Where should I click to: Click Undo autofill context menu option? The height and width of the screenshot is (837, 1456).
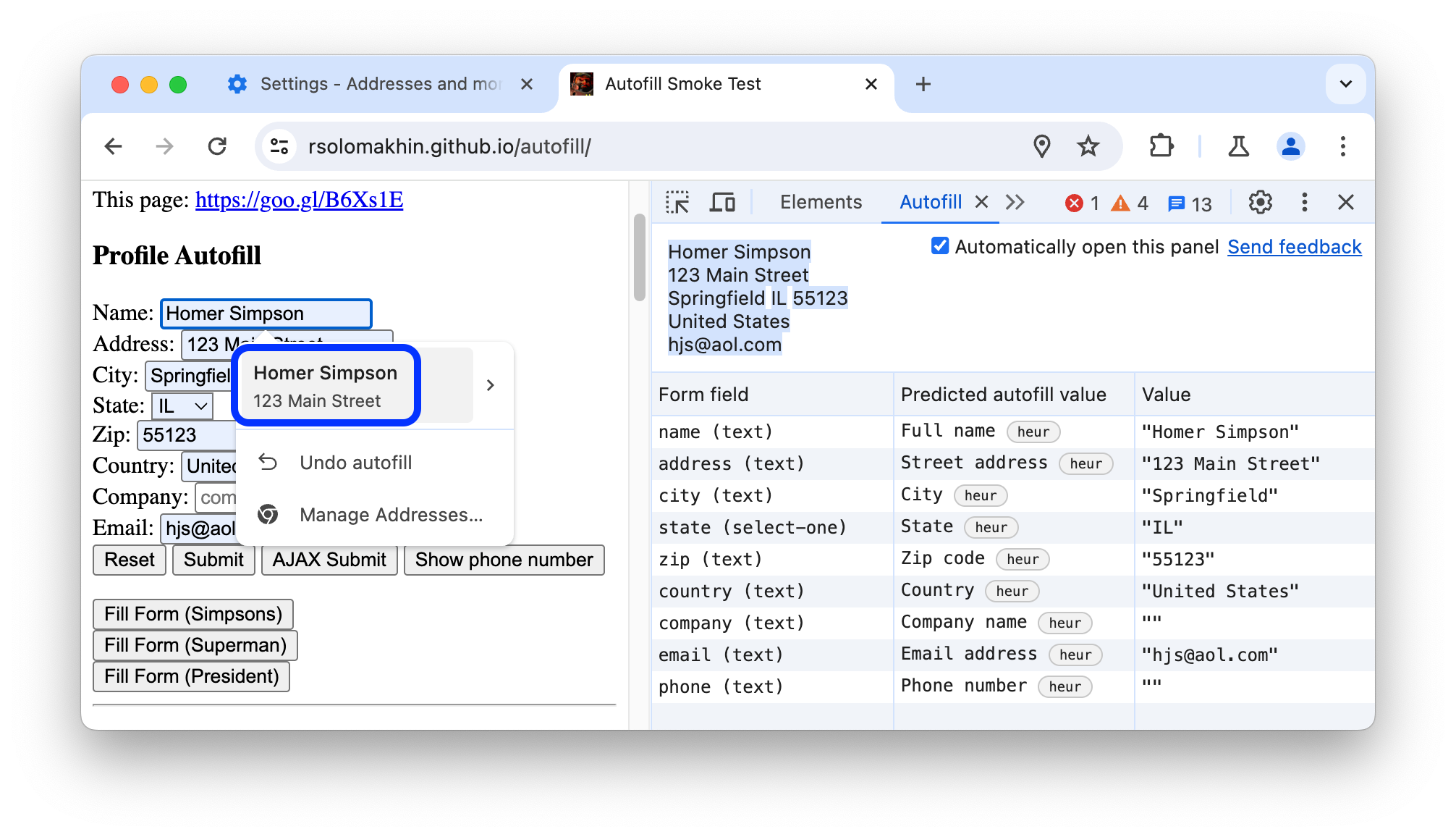point(356,462)
